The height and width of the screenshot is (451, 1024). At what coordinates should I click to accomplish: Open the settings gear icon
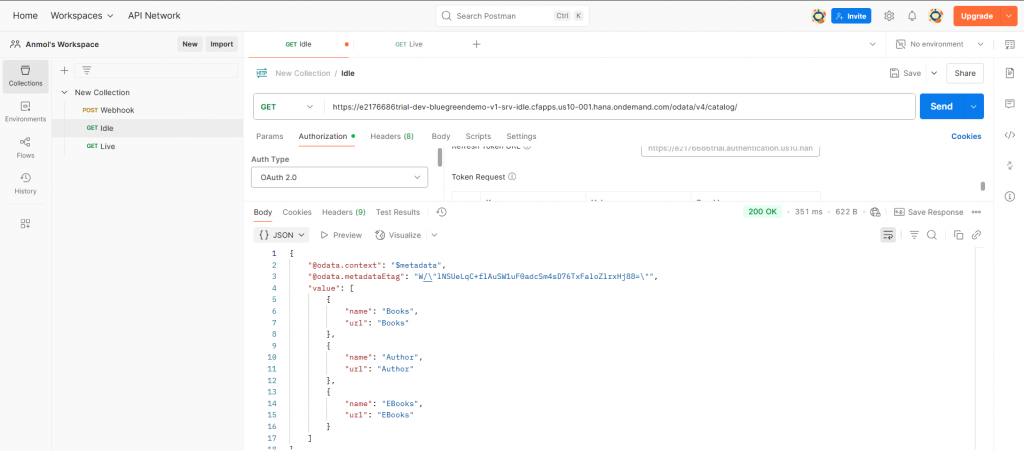click(x=889, y=16)
